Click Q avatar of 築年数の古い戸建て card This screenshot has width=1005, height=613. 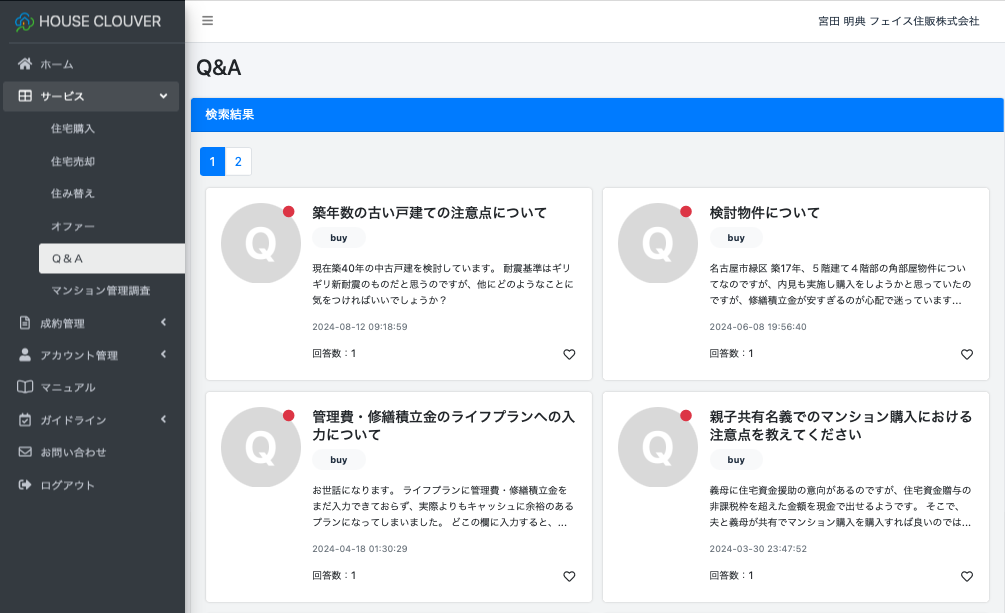pos(261,243)
